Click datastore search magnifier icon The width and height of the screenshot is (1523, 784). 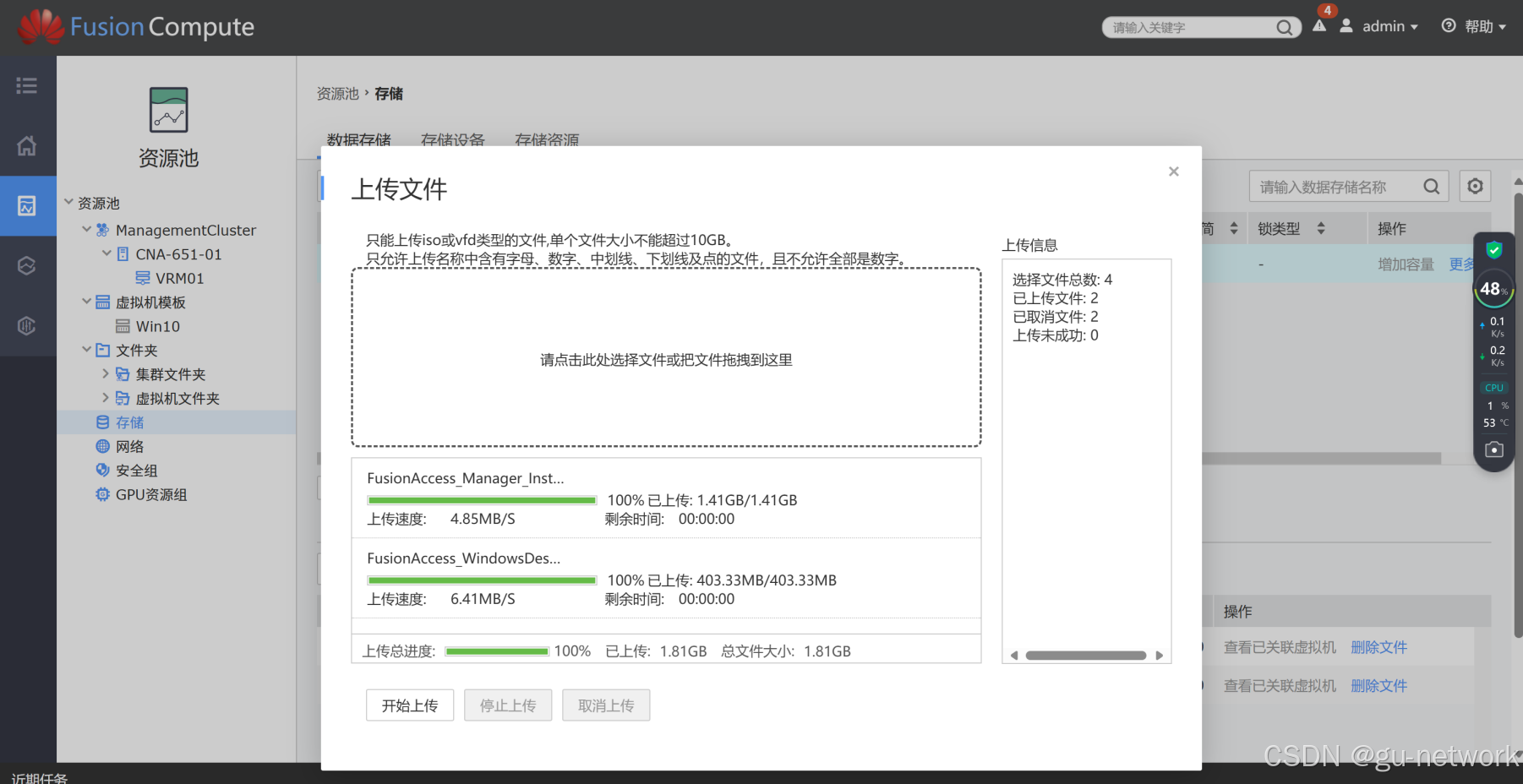click(x=1431, y=187)
